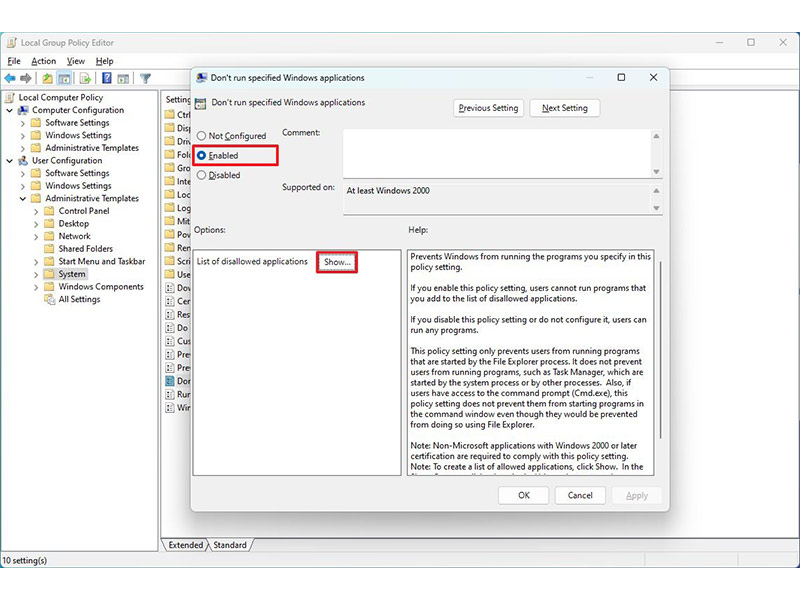This screenshot has height=600, width=800.
Task: Click the Group Policy Editor title bar icon
Action: click(x=11, y=43)
